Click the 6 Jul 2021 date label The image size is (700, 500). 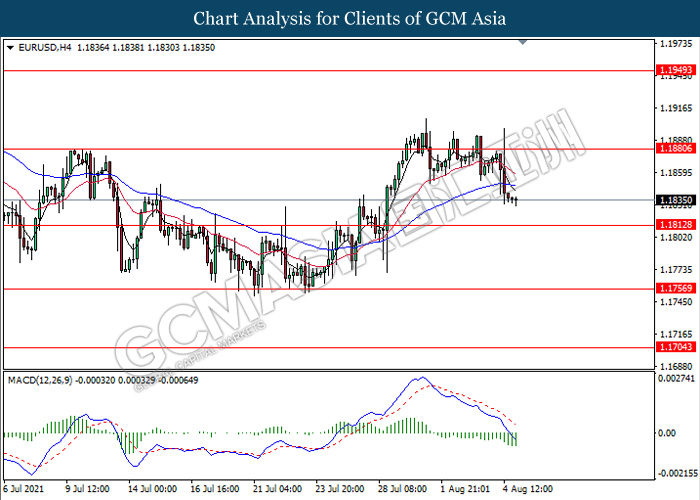(x=25, y=490)
